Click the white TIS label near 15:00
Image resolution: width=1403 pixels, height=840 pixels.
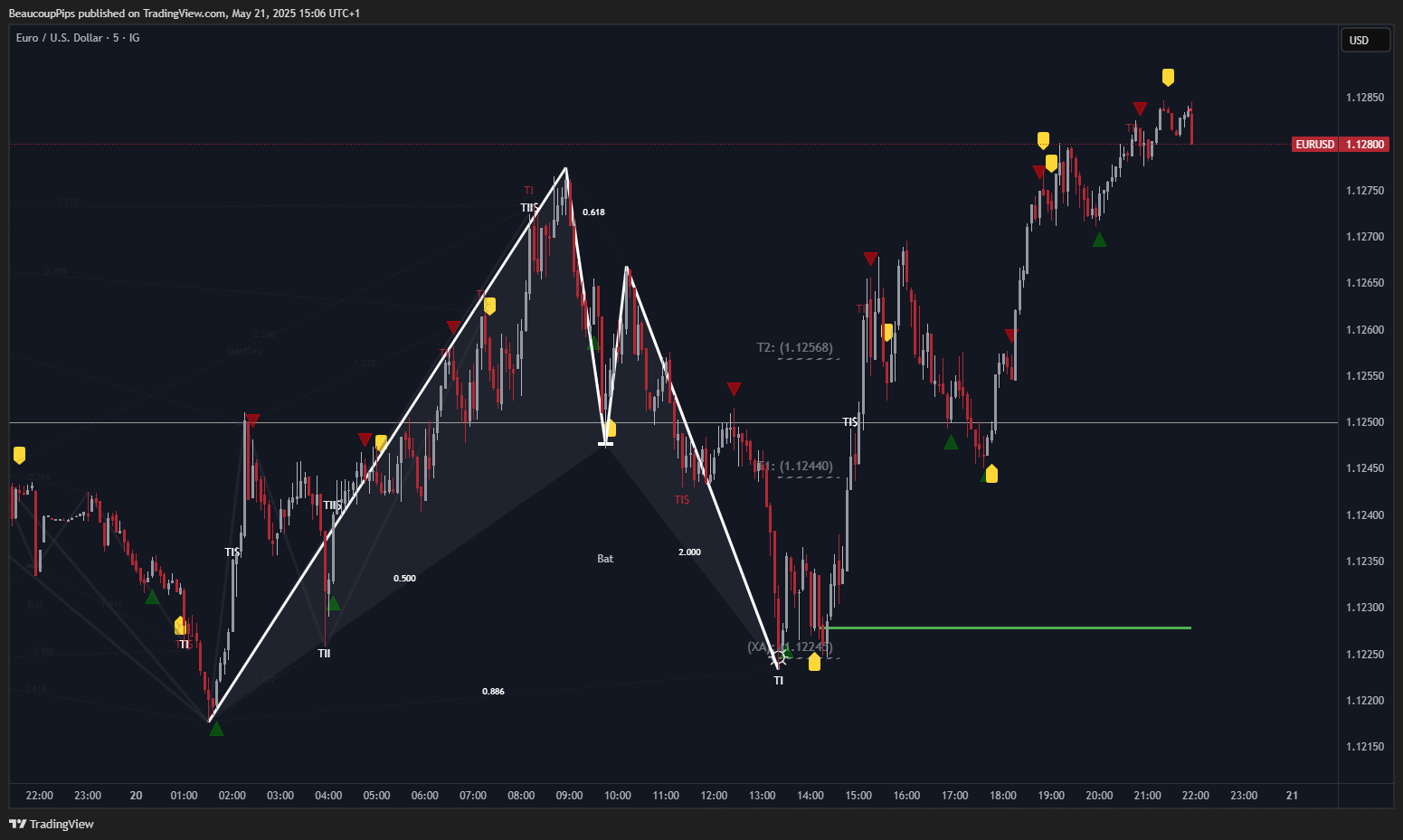850,422
